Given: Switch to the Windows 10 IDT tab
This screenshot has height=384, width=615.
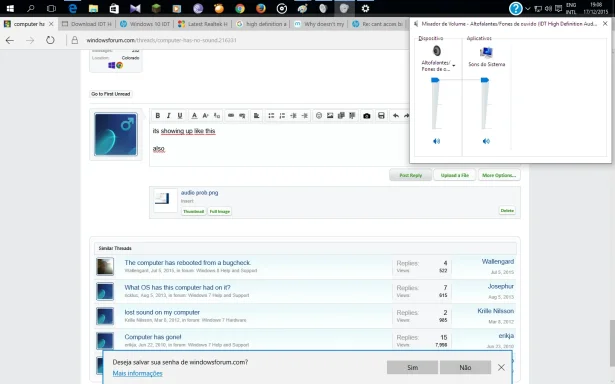Looking at the screenshot, I should (x=145, y=24).
